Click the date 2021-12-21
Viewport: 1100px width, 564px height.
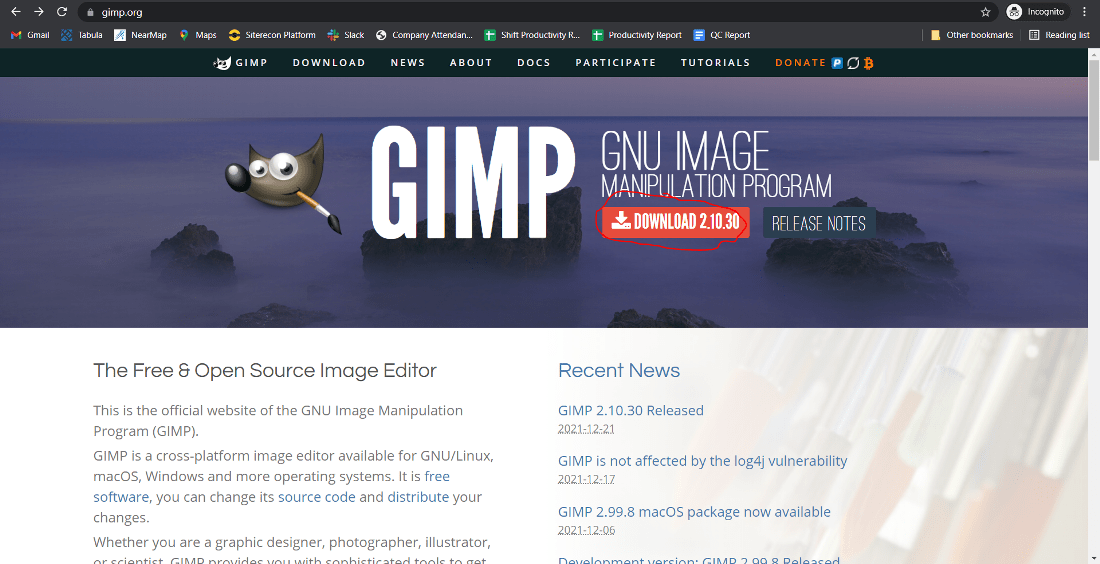point(586,429)
